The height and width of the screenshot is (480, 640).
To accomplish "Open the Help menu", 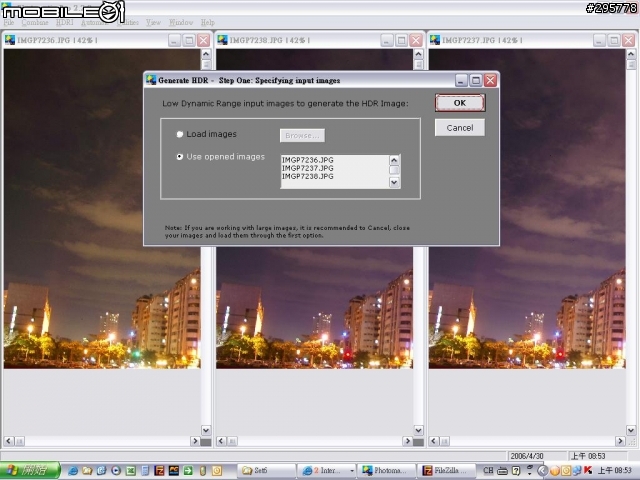I will pyautogui.click(x=208, y=22).
